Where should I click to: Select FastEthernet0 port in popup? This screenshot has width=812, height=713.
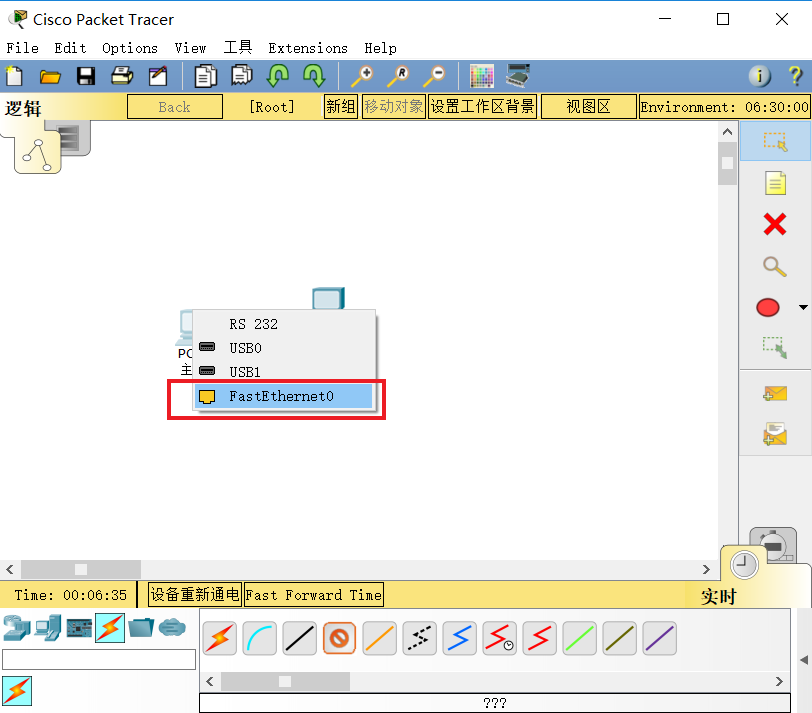[x=284, y=397]
